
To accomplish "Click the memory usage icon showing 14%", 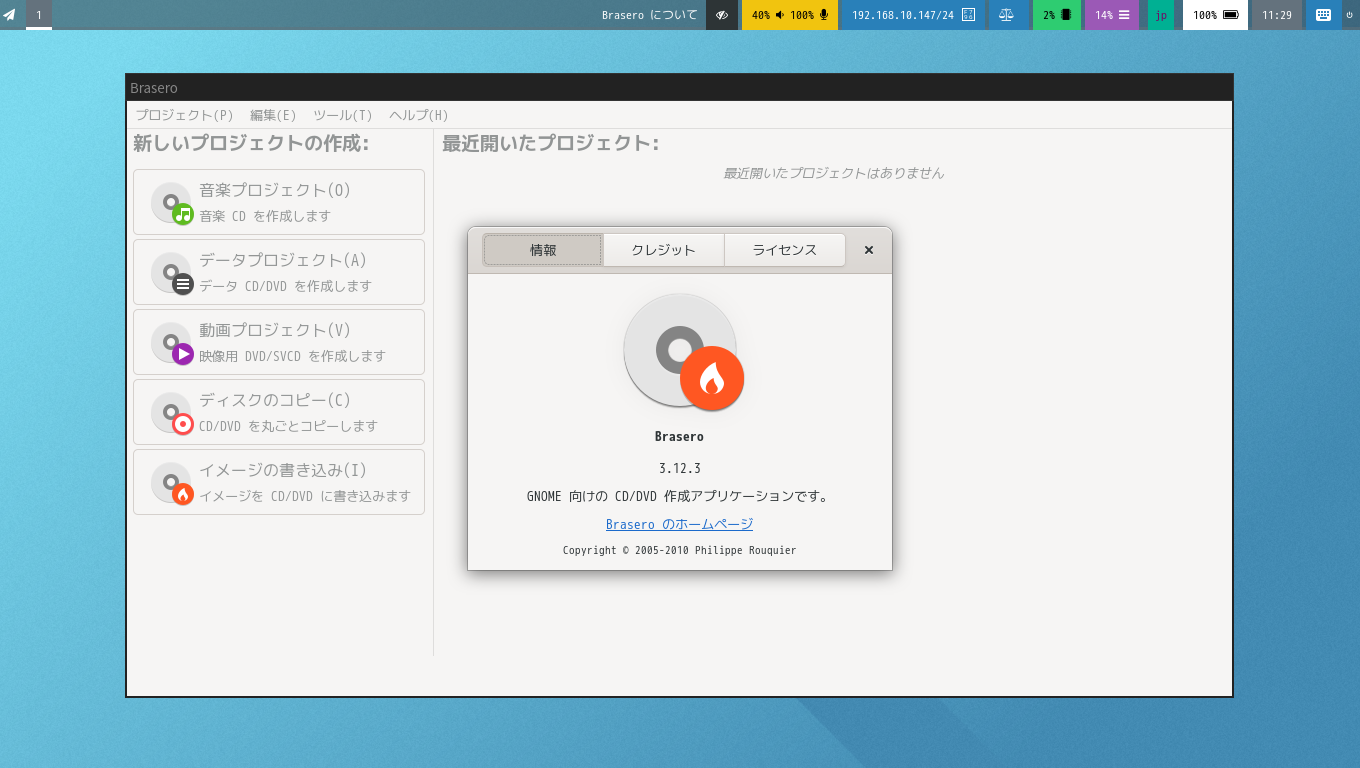I will coord(1124,15).
